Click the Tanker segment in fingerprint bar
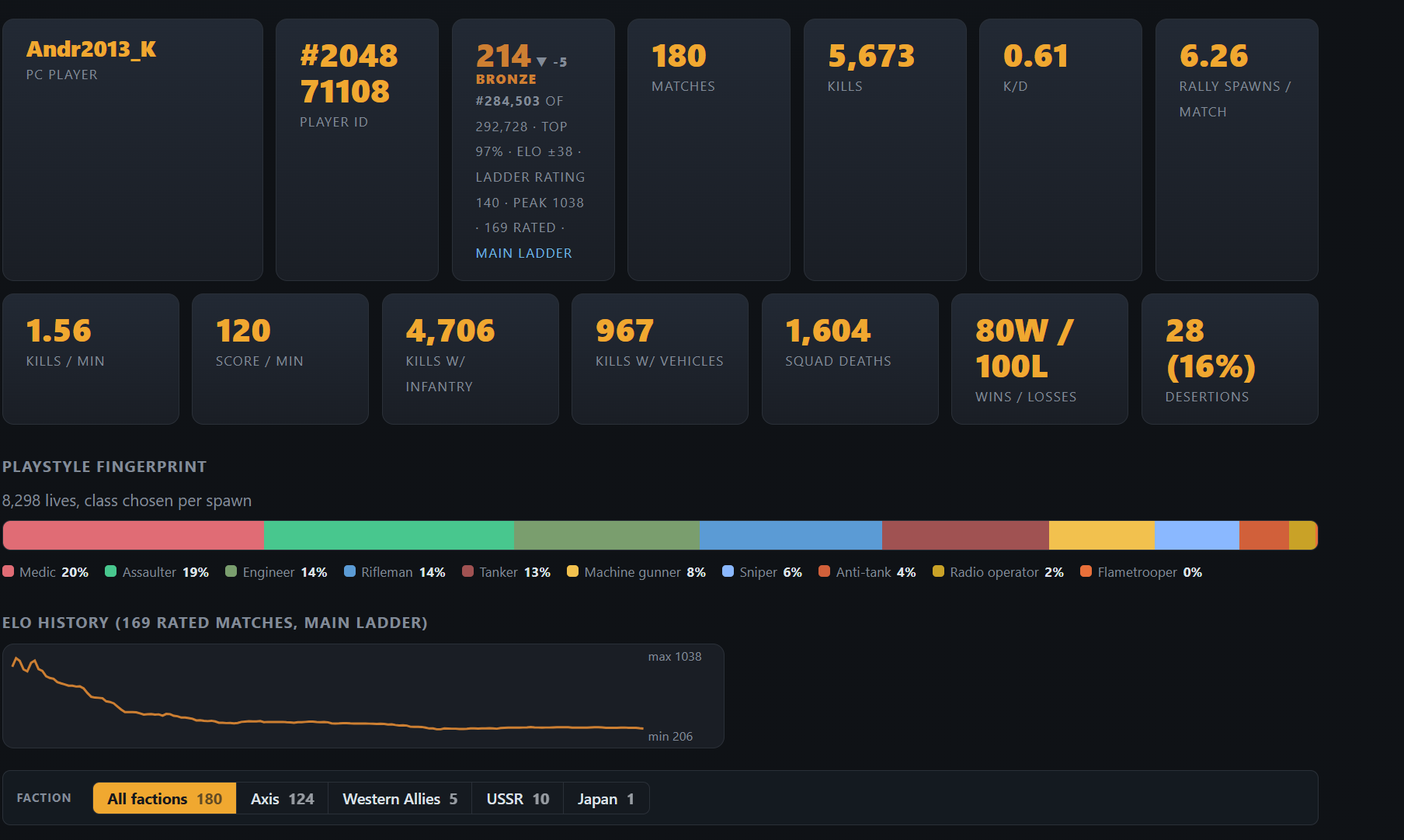Viewport: 1404px width, 840px height. coord(965,535)
